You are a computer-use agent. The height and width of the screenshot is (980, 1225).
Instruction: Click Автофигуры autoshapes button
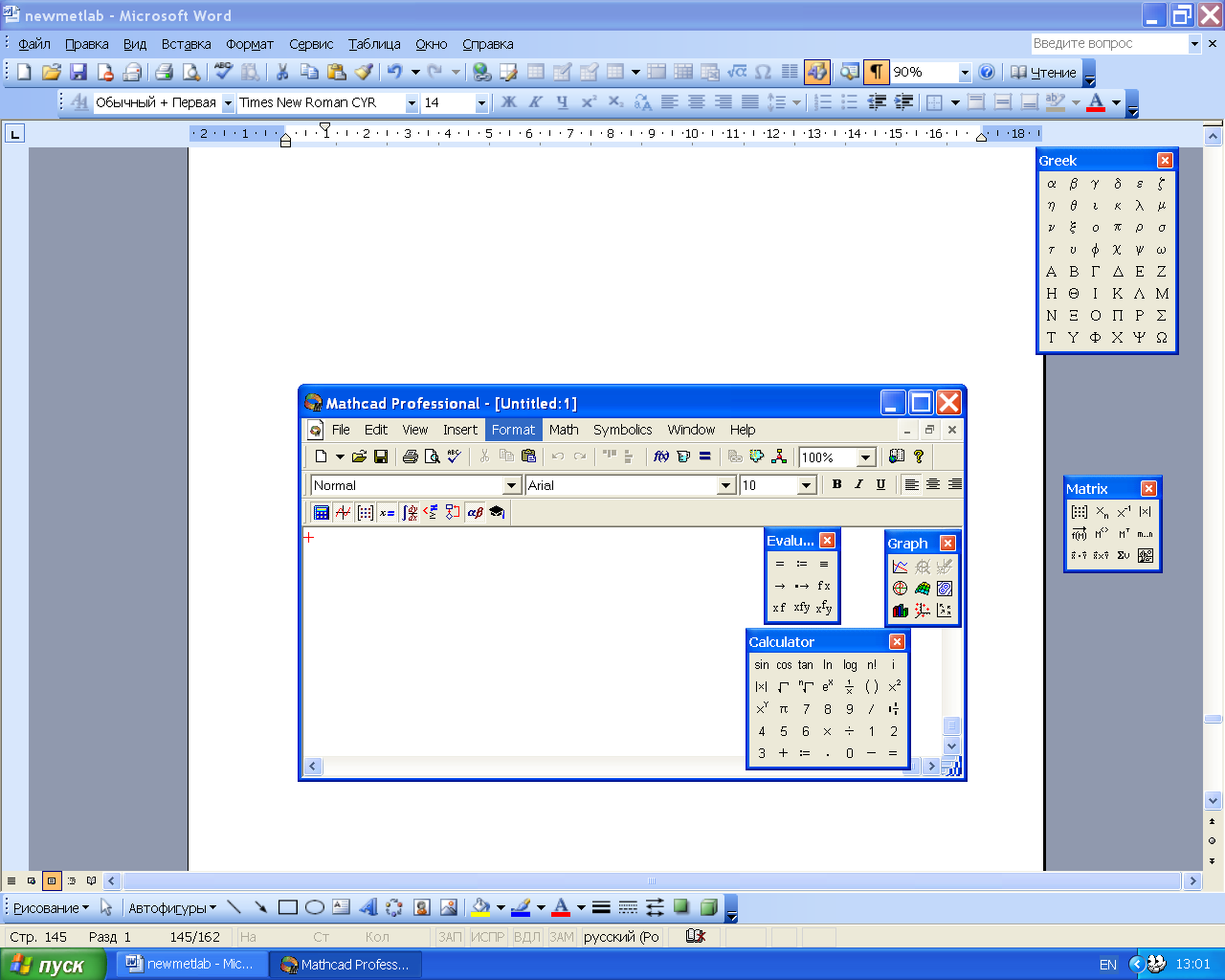172,908
